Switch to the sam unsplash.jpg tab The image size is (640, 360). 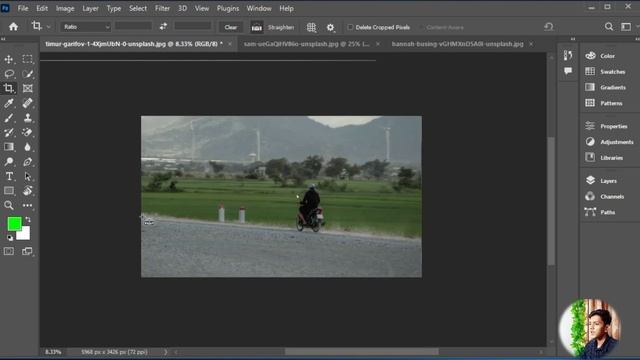(x=307, y=44)
